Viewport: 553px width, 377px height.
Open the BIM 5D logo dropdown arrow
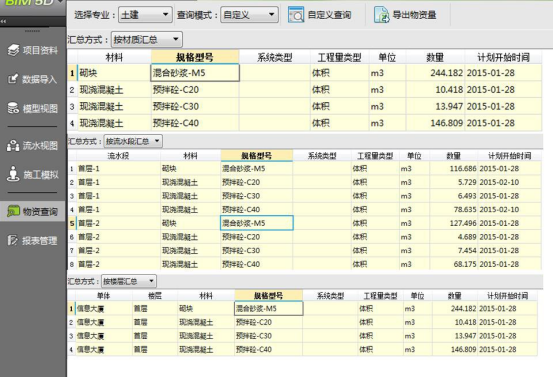tap(61, 1)
